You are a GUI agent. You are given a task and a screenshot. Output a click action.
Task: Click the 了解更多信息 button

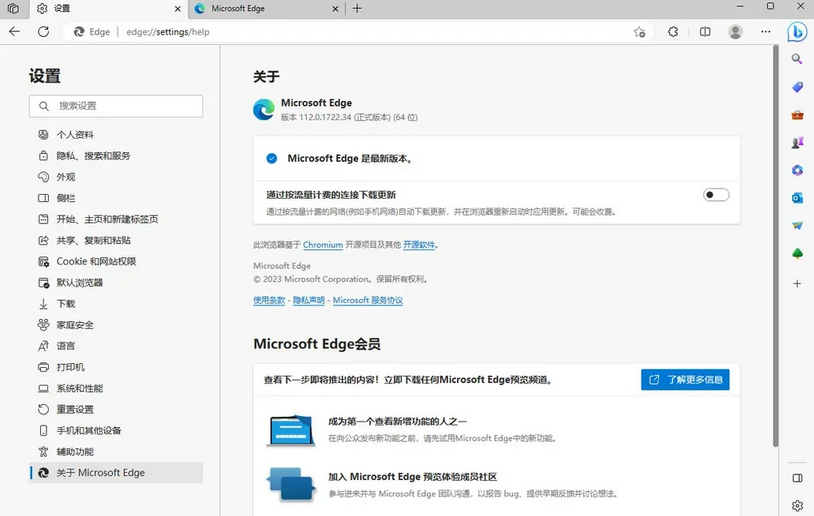[685, 379]
